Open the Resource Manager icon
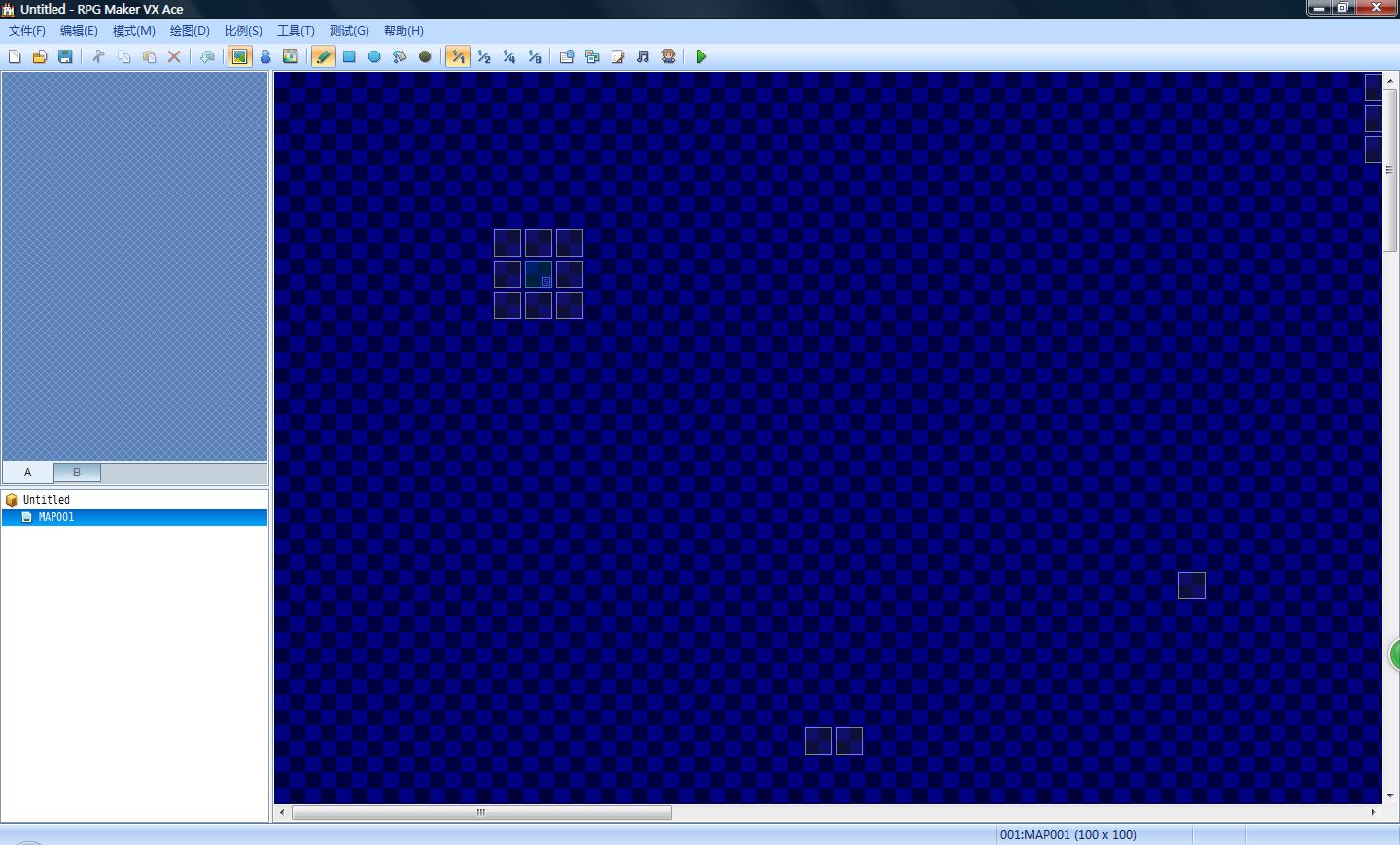This screenshot has width=1400, height=845. (592, 56)
